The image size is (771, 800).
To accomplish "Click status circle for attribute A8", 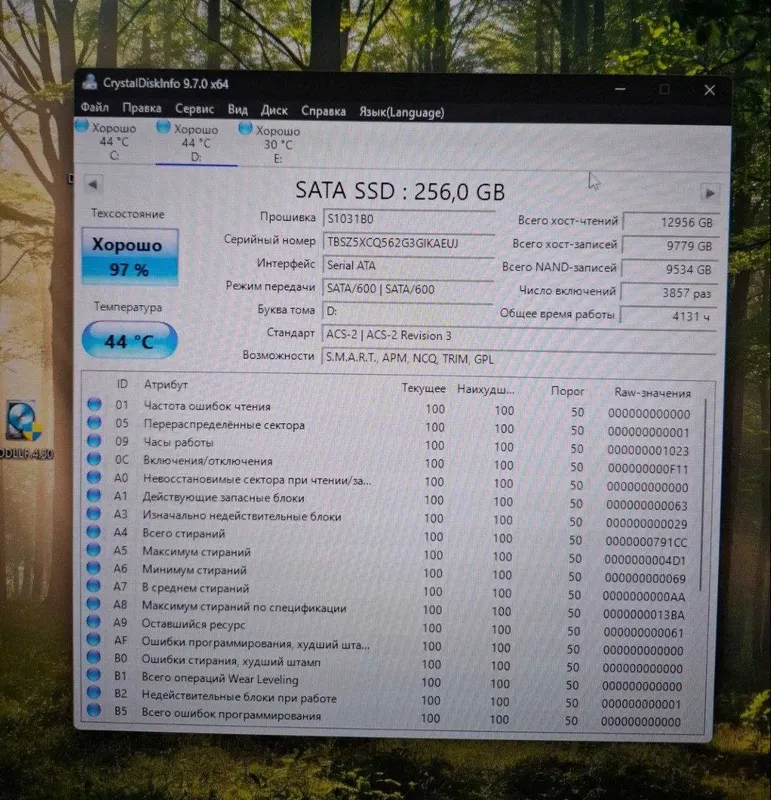I will coord(94,604).
